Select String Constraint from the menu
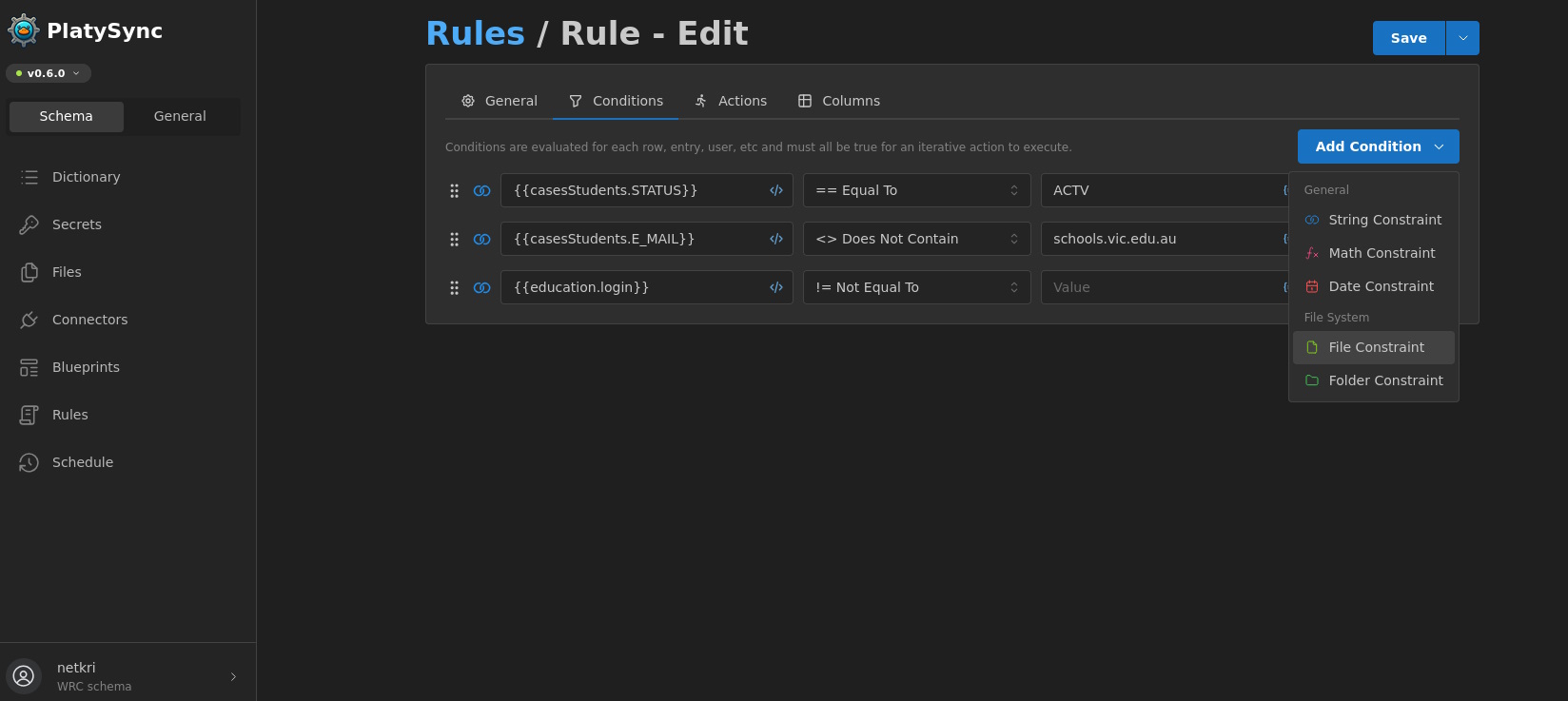The image size is (1568, 701). 1374,220
